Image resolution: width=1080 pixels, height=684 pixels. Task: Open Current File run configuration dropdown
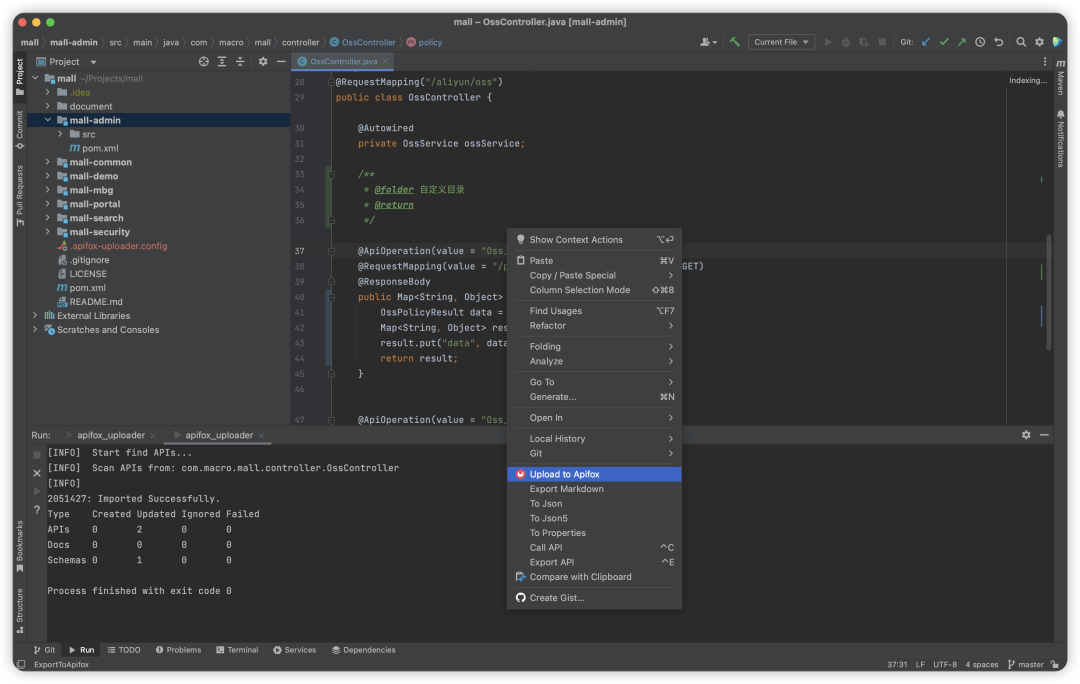click(781, 42)
